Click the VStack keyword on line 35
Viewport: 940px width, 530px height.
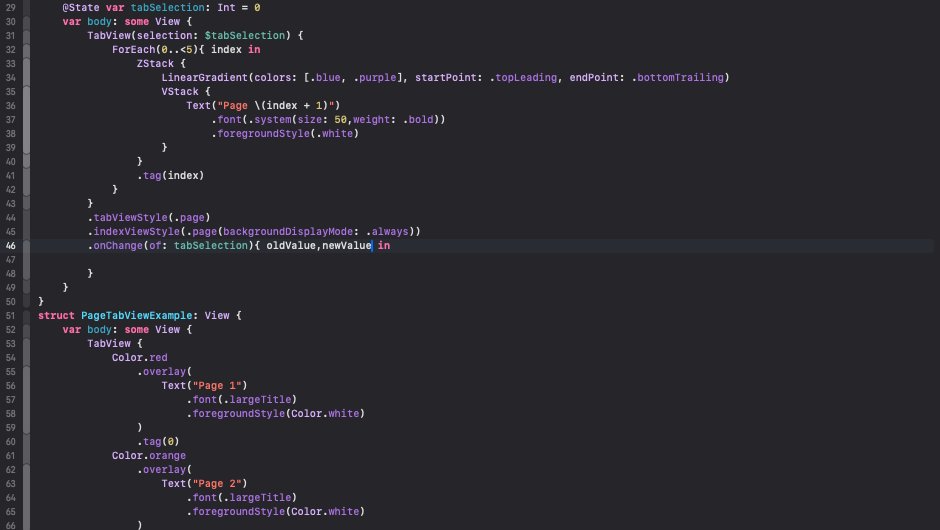click(x=180, y=92)
